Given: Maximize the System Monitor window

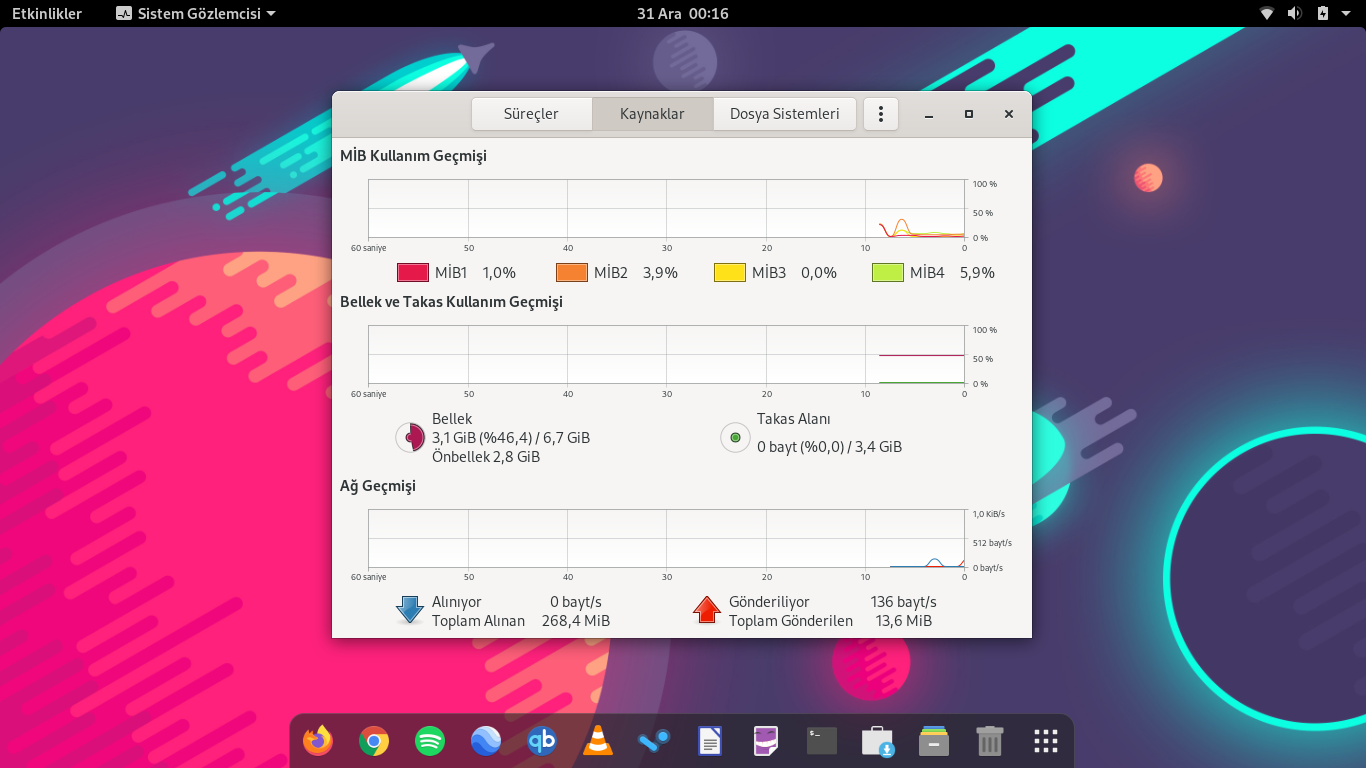Looking at the screenshot, I should (x=969, y=114).
